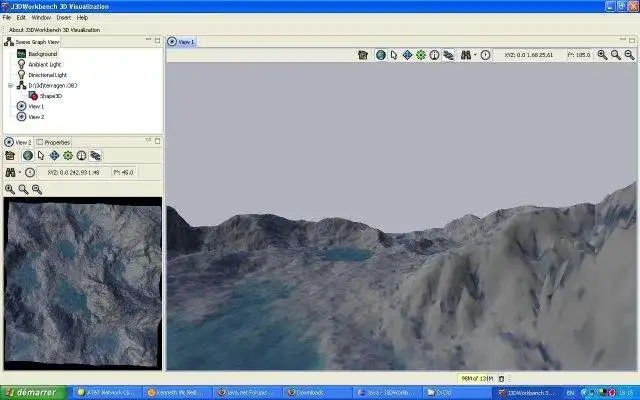Toggle the globe orbit mode in View 2
This screenshot has height=400, width=640.
tap(28, 156)
